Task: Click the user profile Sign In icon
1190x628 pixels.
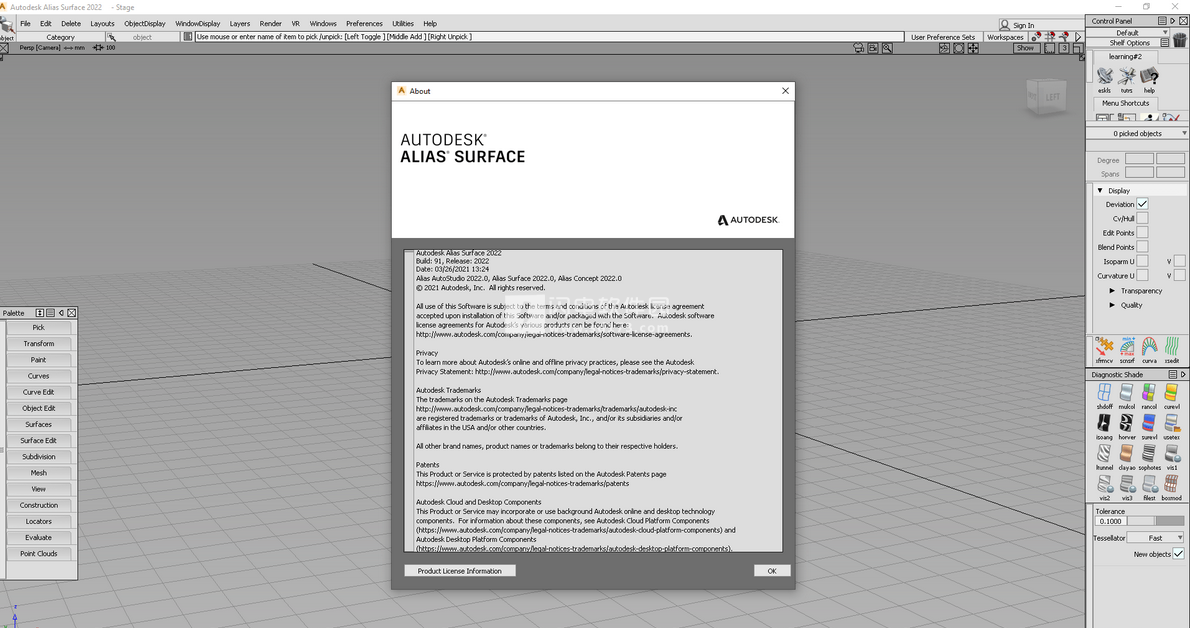Action: coord(1005,25)
